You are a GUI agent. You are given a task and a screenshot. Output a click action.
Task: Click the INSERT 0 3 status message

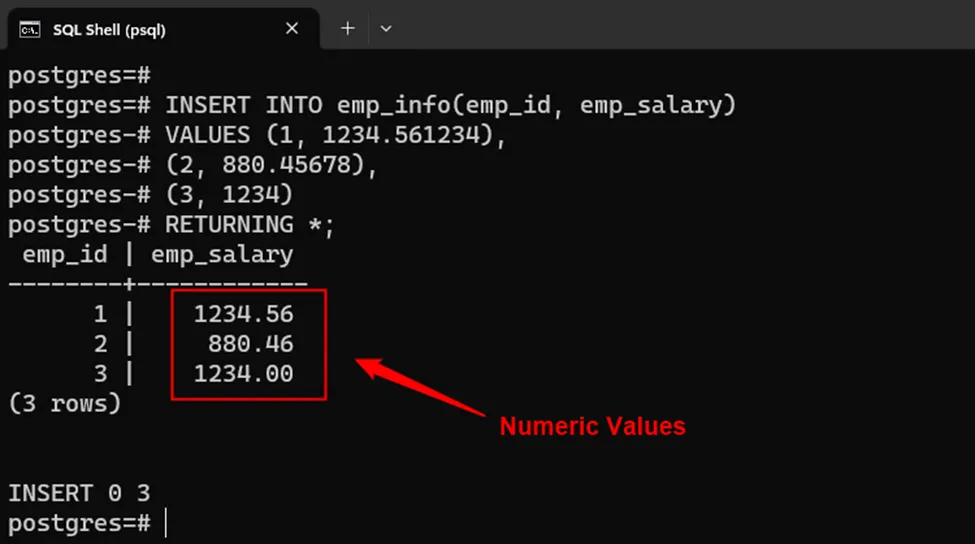[x=79, y=492]
